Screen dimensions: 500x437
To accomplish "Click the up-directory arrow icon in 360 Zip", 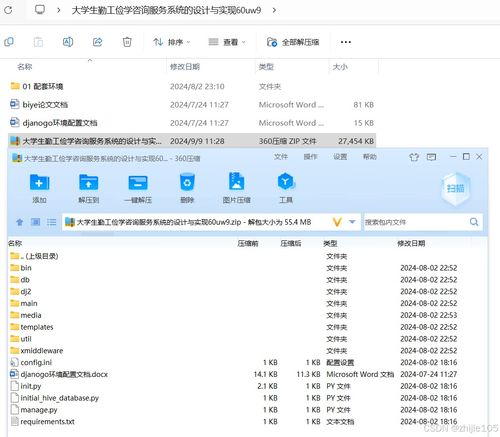I will click(20, 222).
